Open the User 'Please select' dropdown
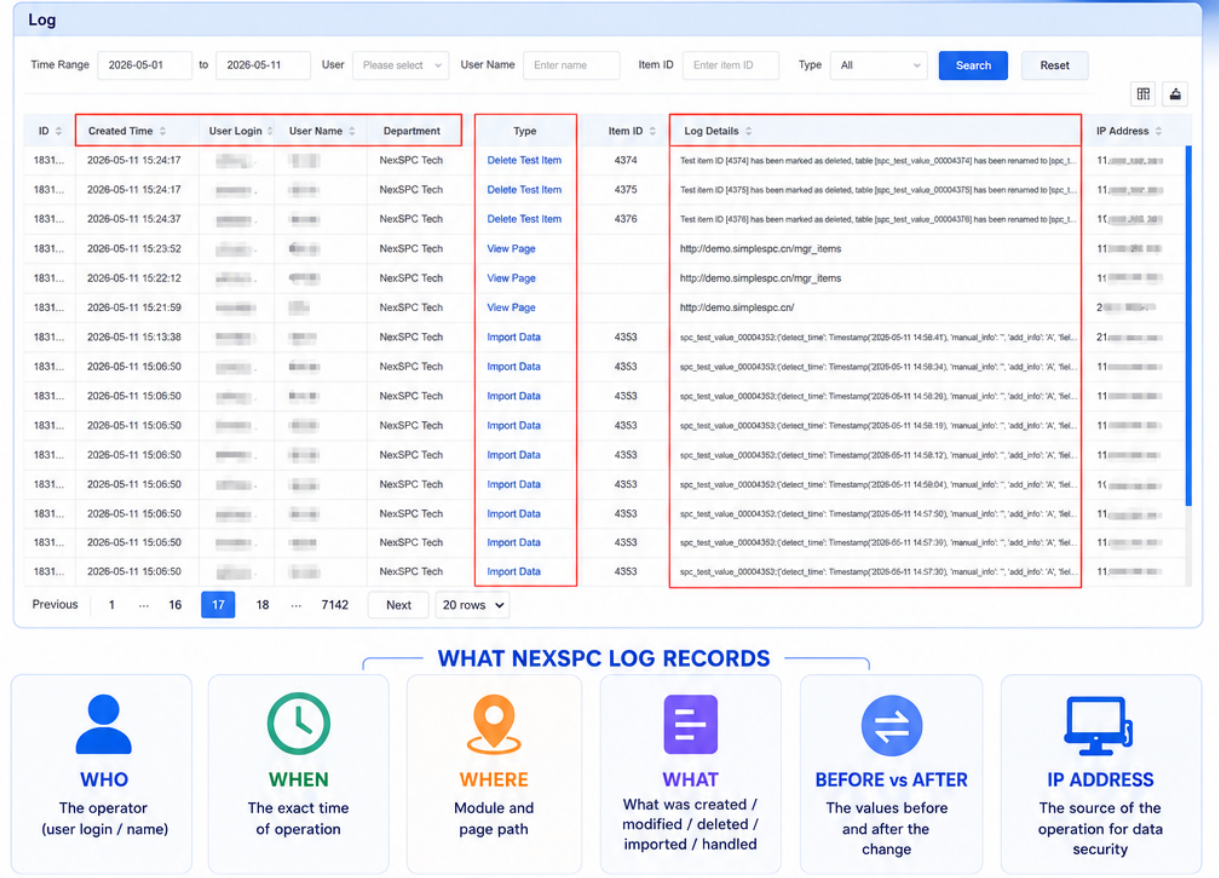Image resolution: width=1219 pixels, height=878 pixels. [400, 66]
